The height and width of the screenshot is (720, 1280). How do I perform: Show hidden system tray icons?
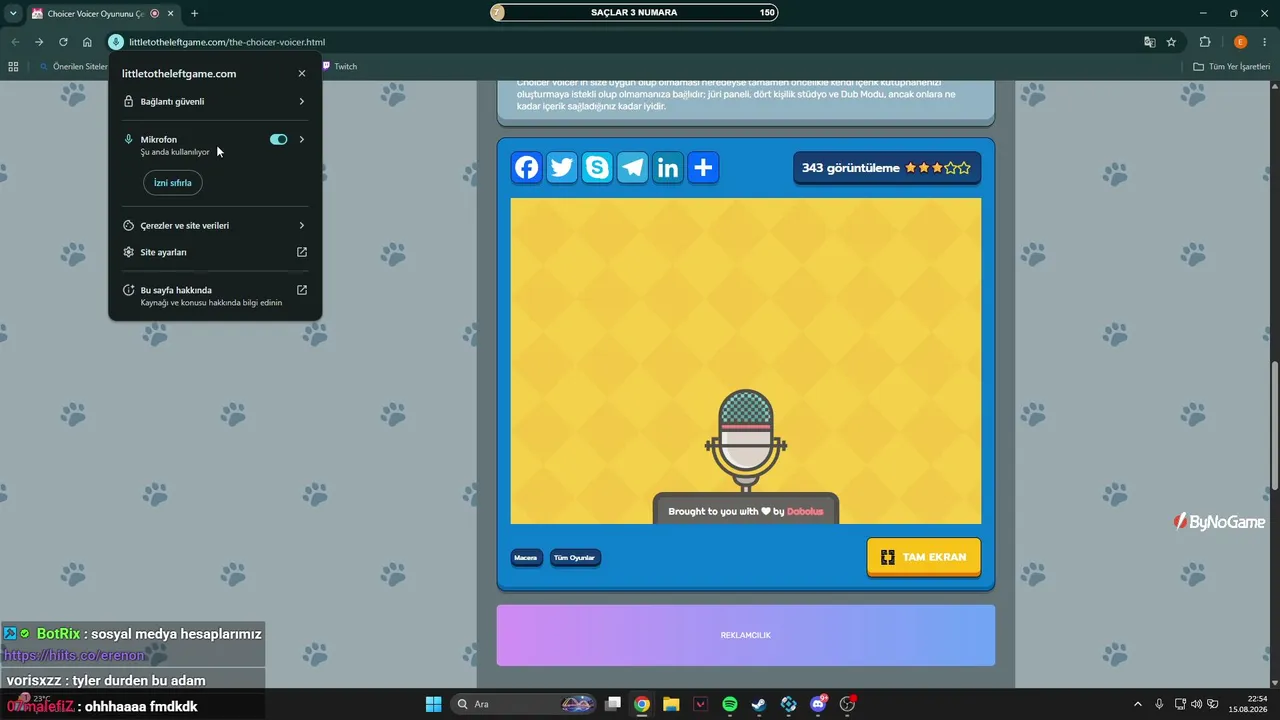point(1137,704)
